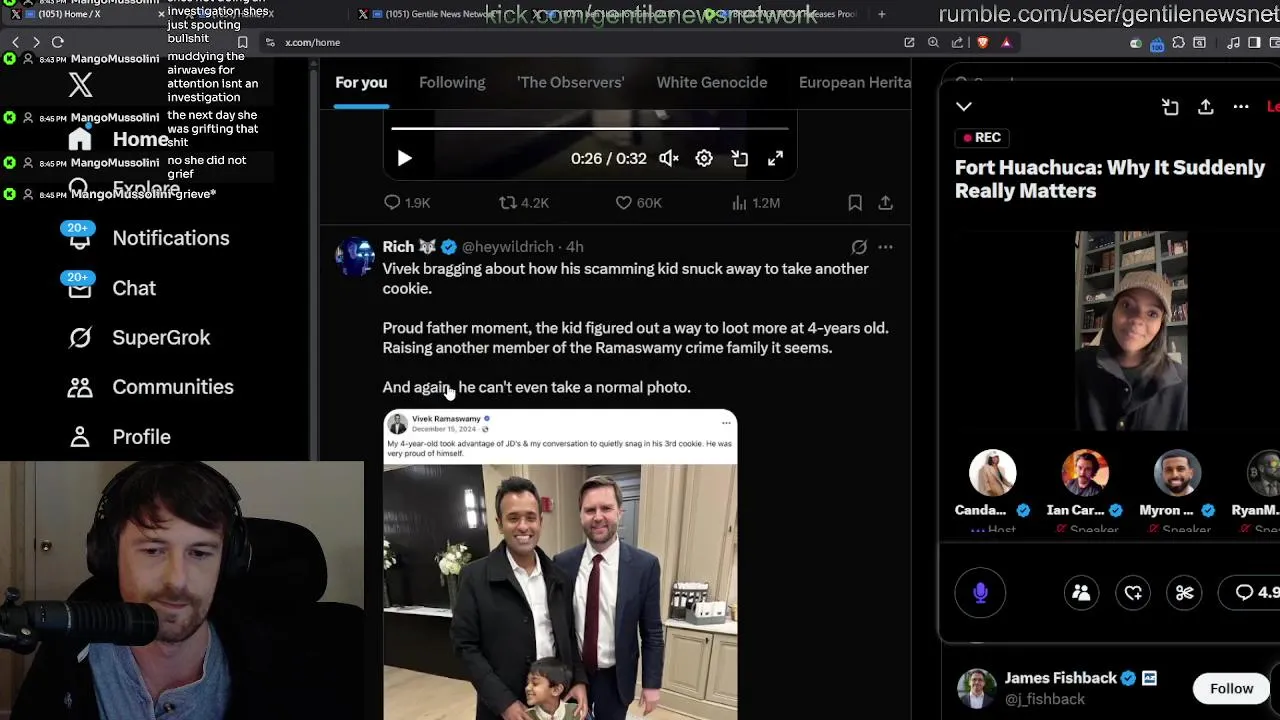Pop out the Space into a new window
The width and height of the screenshot is (1280, 720).
pos(1170,107)
